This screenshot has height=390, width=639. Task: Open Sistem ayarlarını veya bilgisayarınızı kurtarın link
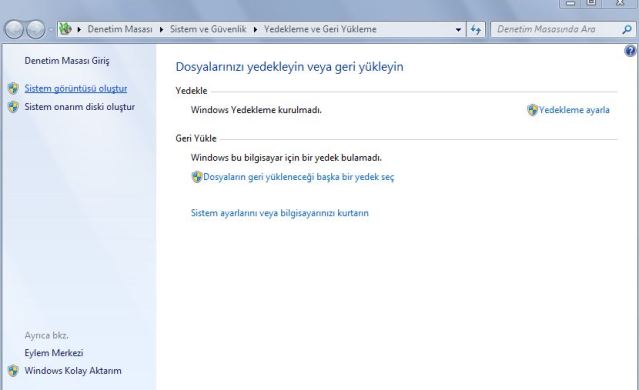coord(280,213)
